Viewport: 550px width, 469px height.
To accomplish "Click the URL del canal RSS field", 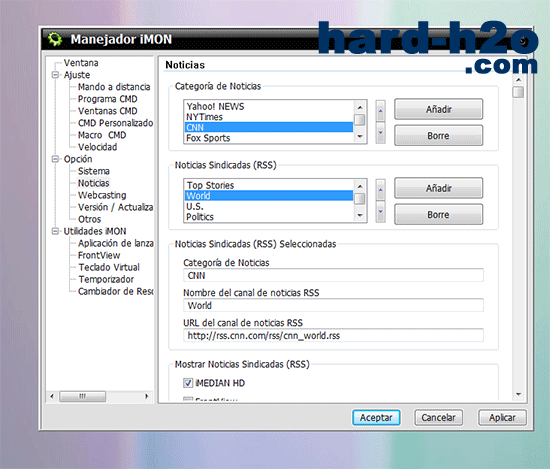I will click(333, 335).
